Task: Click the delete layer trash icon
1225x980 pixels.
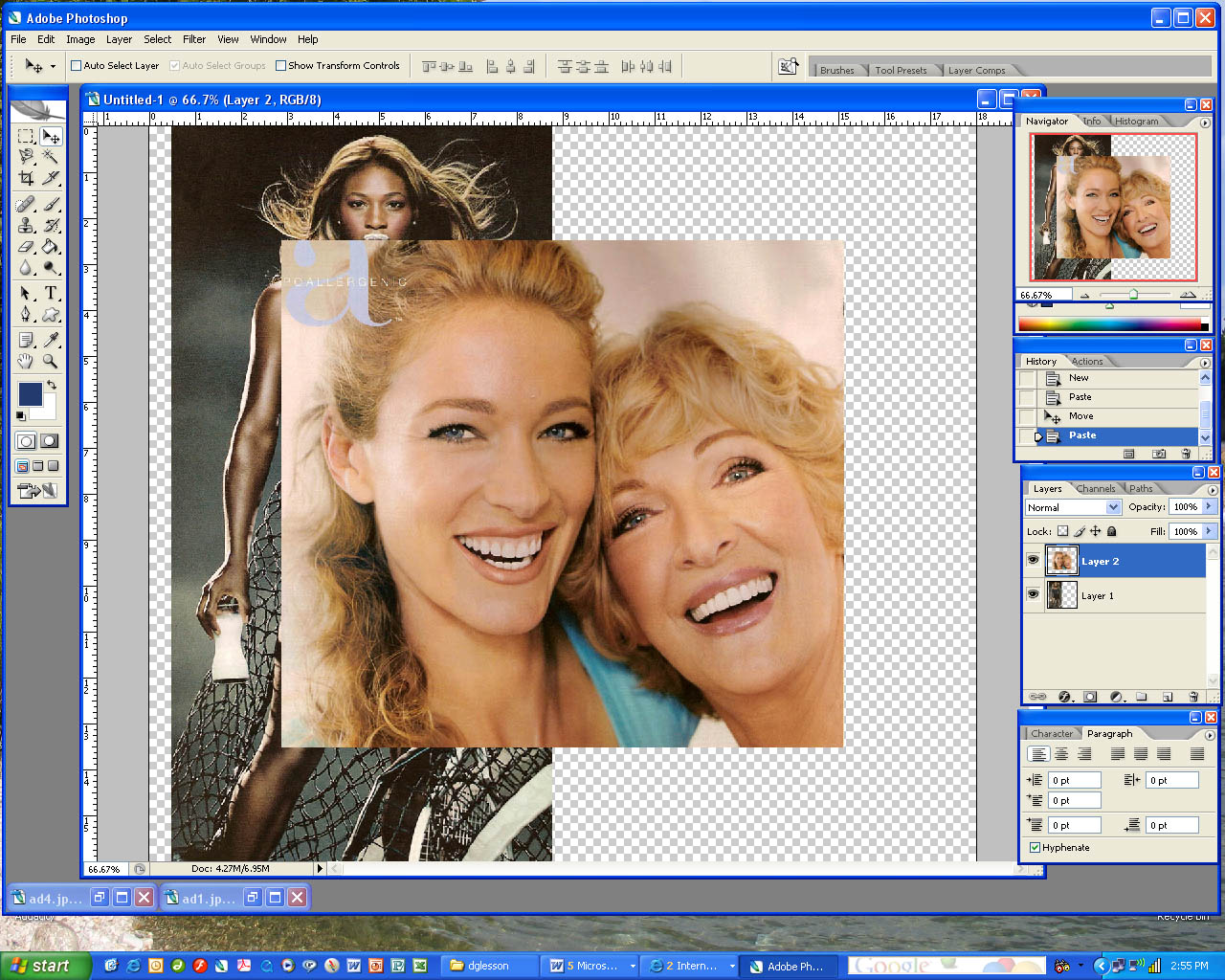Action: (x=1193, y=697)
